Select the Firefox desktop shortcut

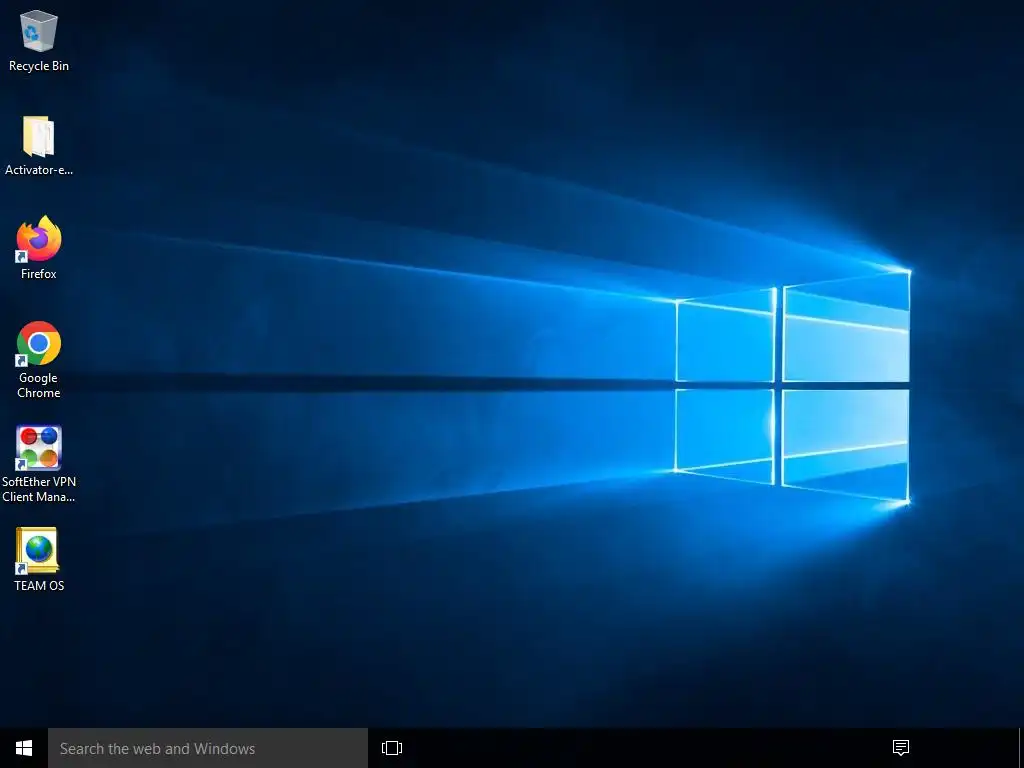point(39,248)
